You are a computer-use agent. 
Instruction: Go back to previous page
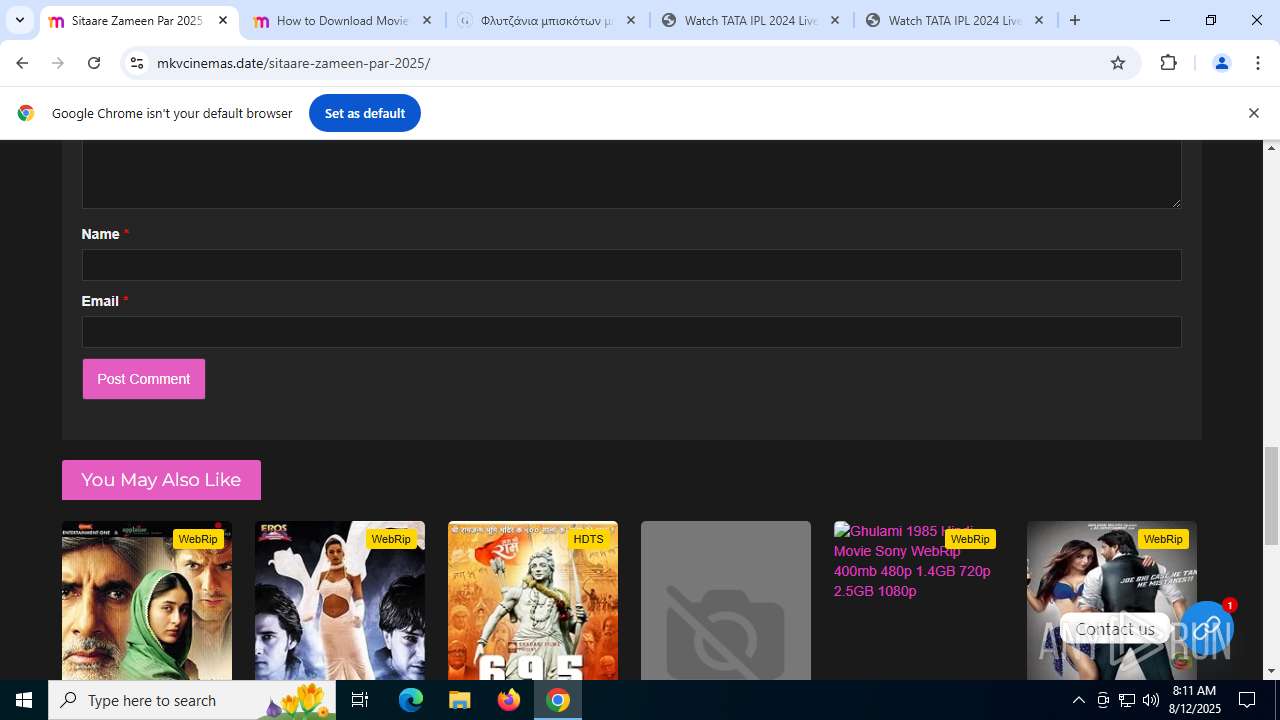coord(22,63)
